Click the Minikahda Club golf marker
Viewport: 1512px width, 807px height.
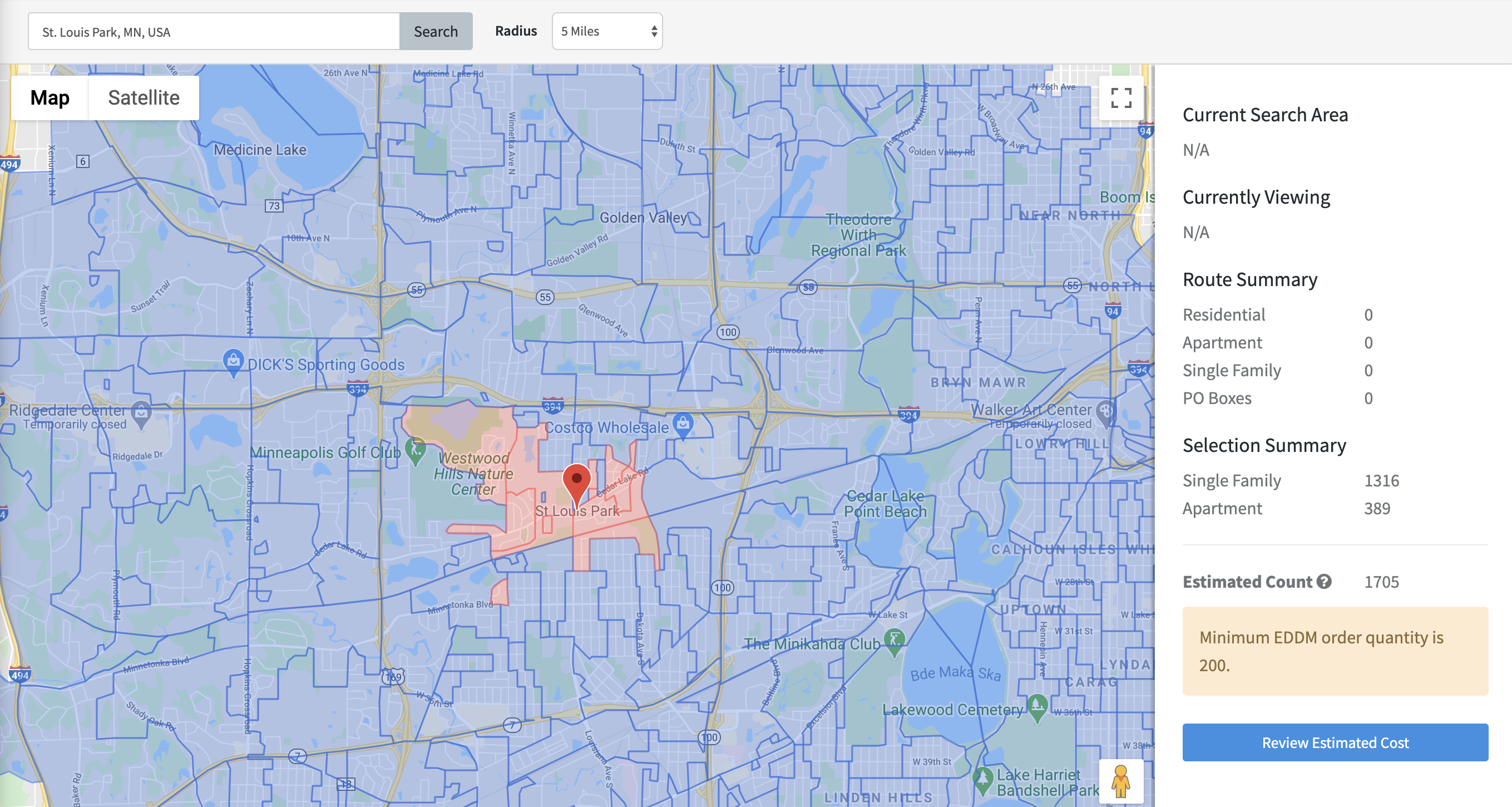pyautogui.click(x=894, y=640)
